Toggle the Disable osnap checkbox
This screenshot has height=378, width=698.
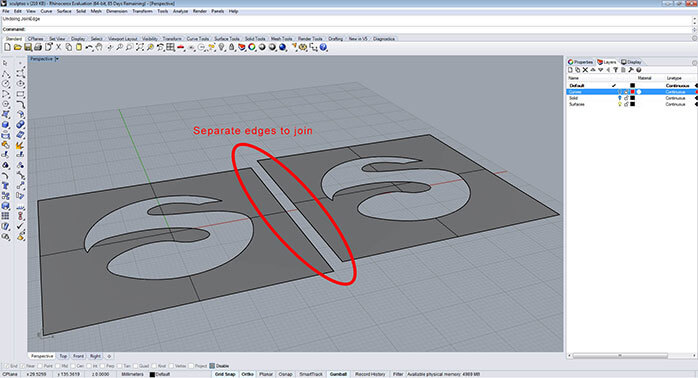point(212,366)
